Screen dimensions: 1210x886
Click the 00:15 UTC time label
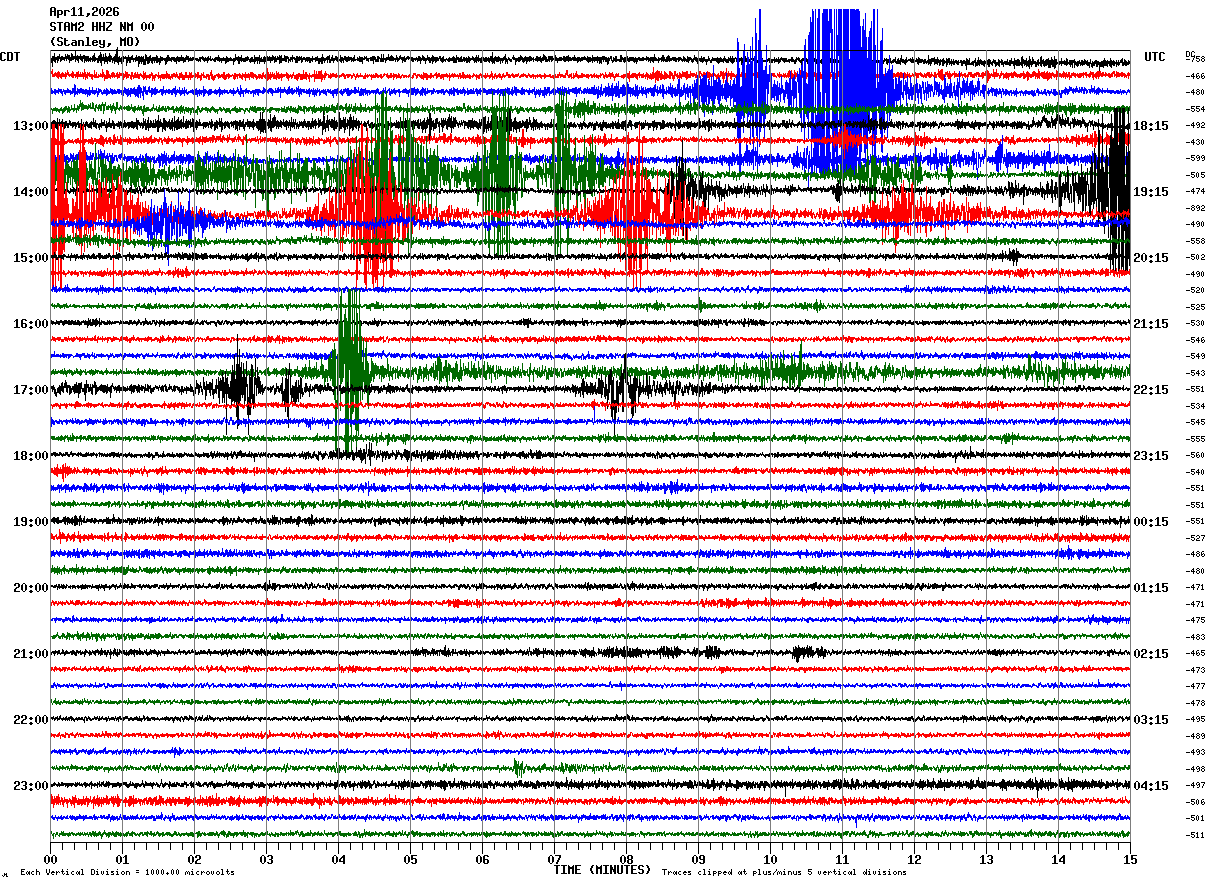(1151, 522)
